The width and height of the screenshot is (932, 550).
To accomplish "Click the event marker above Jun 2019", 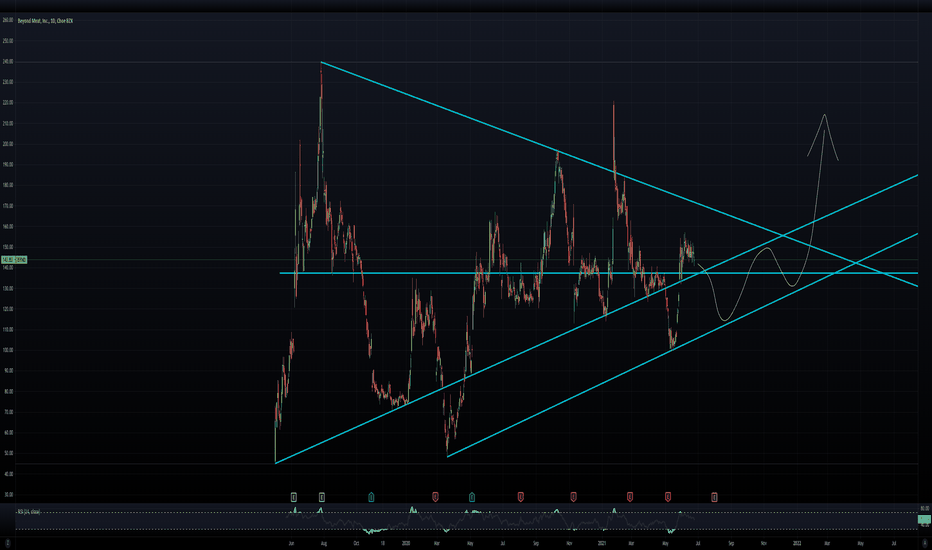I will 294,497.
